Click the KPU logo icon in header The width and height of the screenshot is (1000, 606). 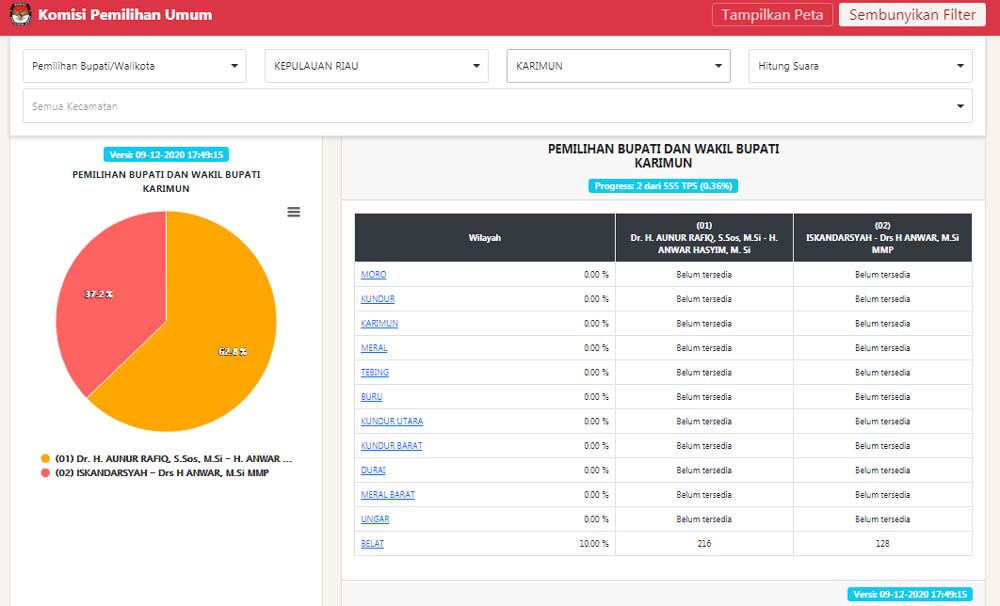coord(19,15)
